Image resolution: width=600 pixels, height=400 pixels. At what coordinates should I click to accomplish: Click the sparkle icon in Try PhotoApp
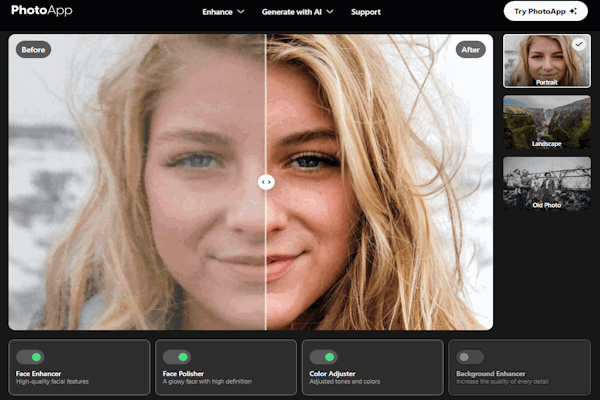click(x=574, y=11)
